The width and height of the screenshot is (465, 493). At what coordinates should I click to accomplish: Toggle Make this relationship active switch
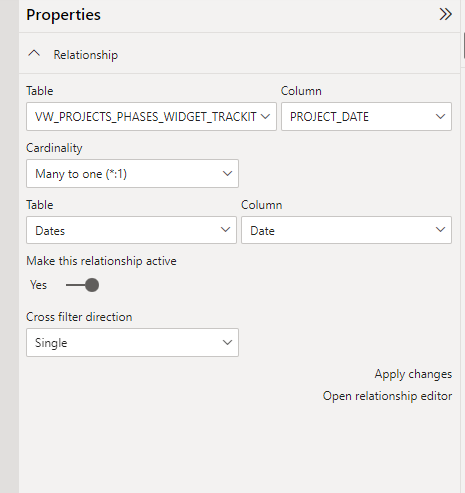83,285
